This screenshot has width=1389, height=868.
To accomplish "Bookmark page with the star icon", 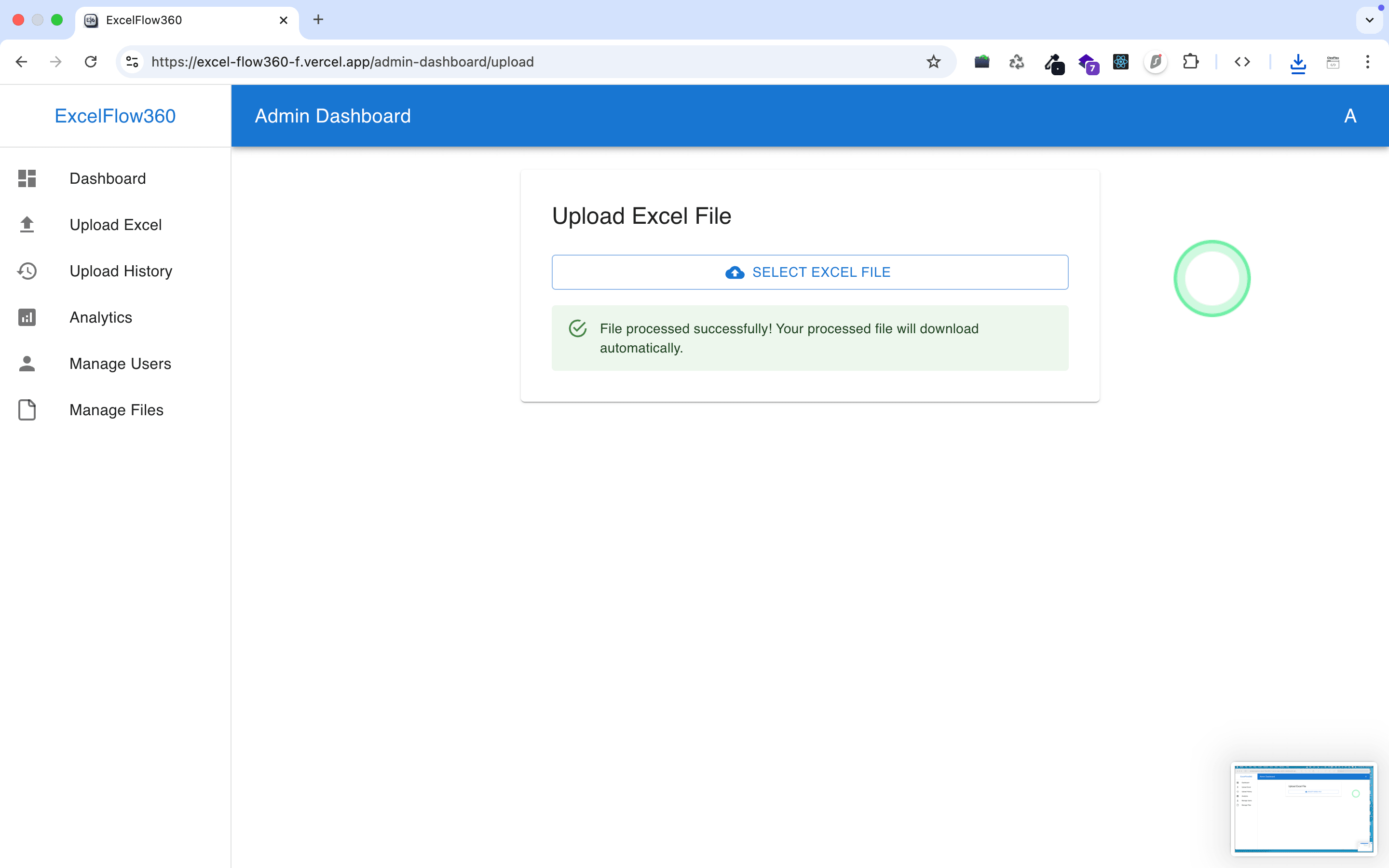I will (933, 61).
